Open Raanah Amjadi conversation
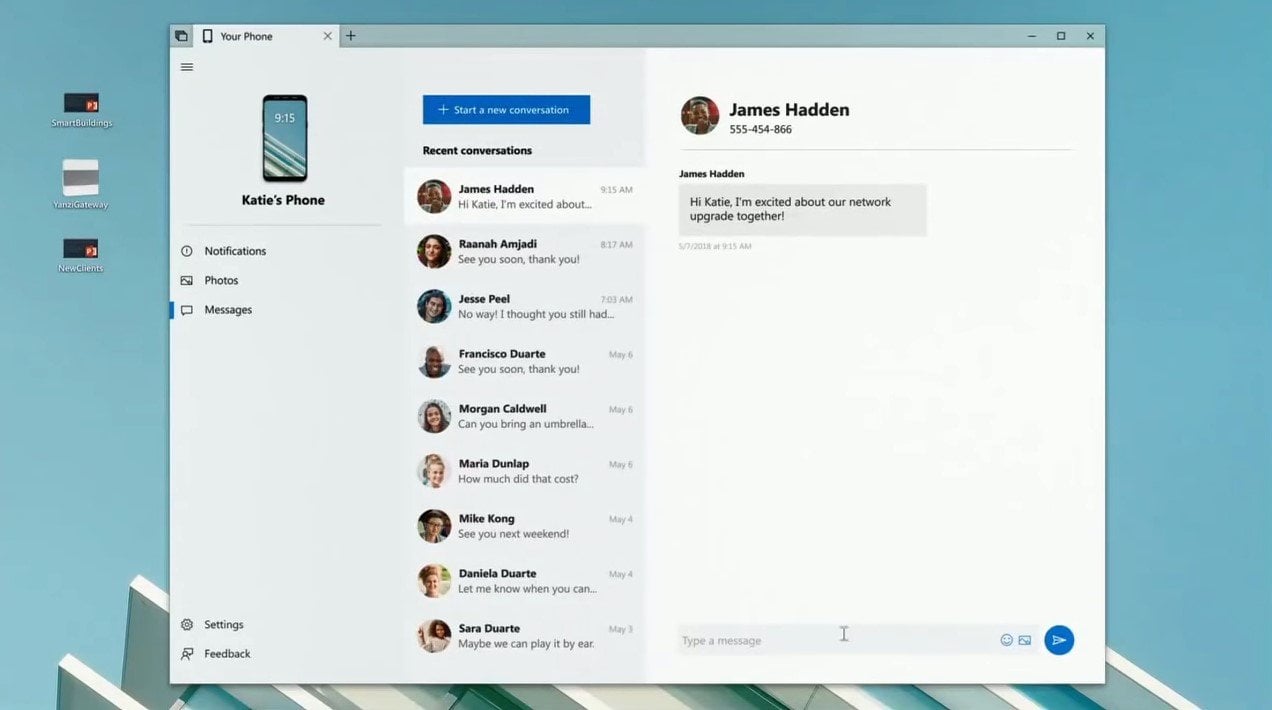The image size is (1272, 710). coord(525,251)
